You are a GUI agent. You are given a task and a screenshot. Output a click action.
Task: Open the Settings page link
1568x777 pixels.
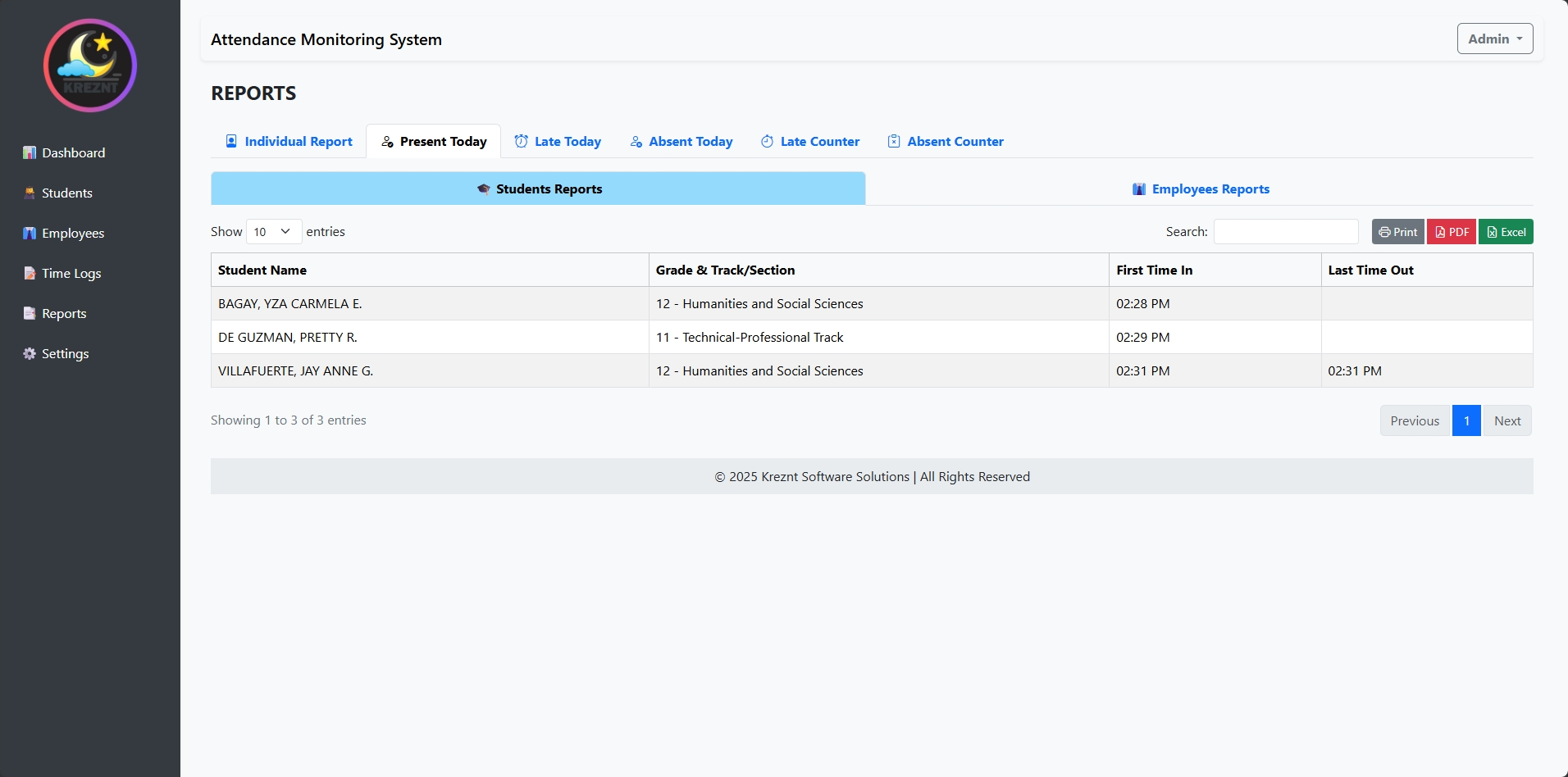(65, 353)
